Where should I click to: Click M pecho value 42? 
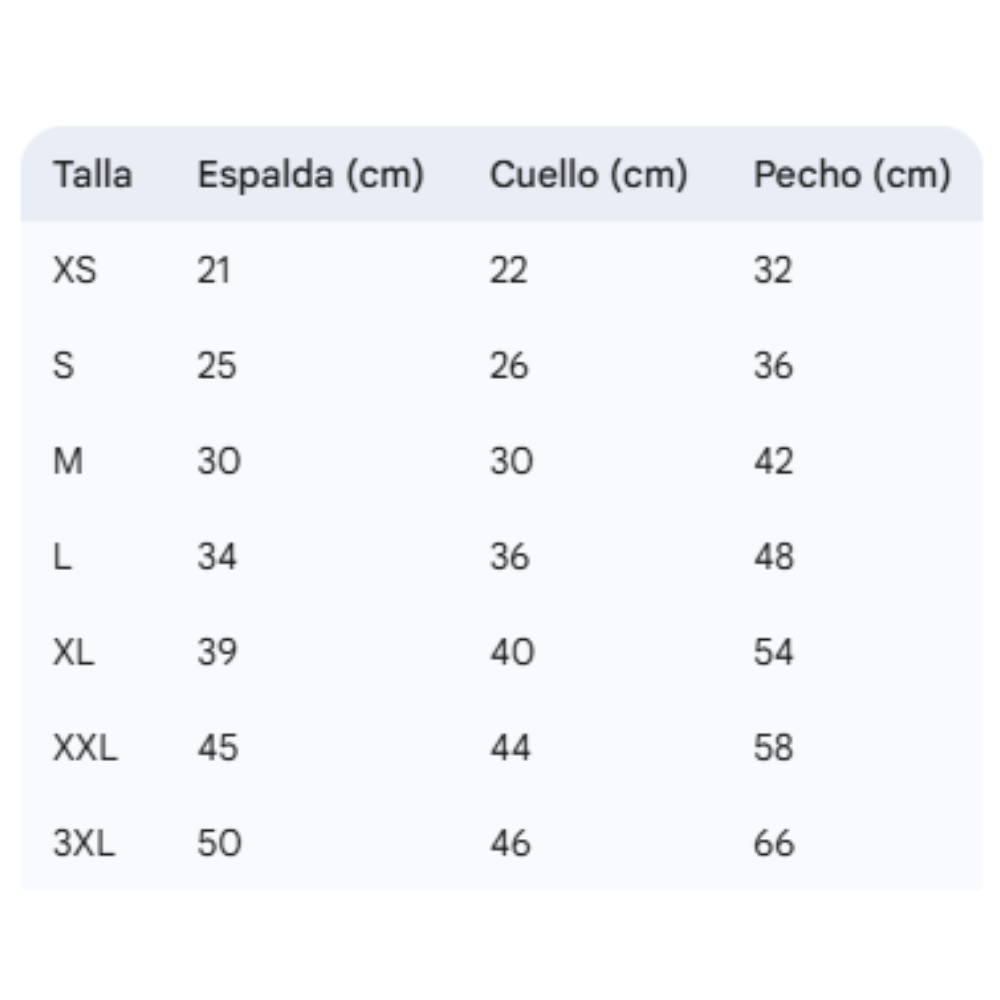coord(774,460)
